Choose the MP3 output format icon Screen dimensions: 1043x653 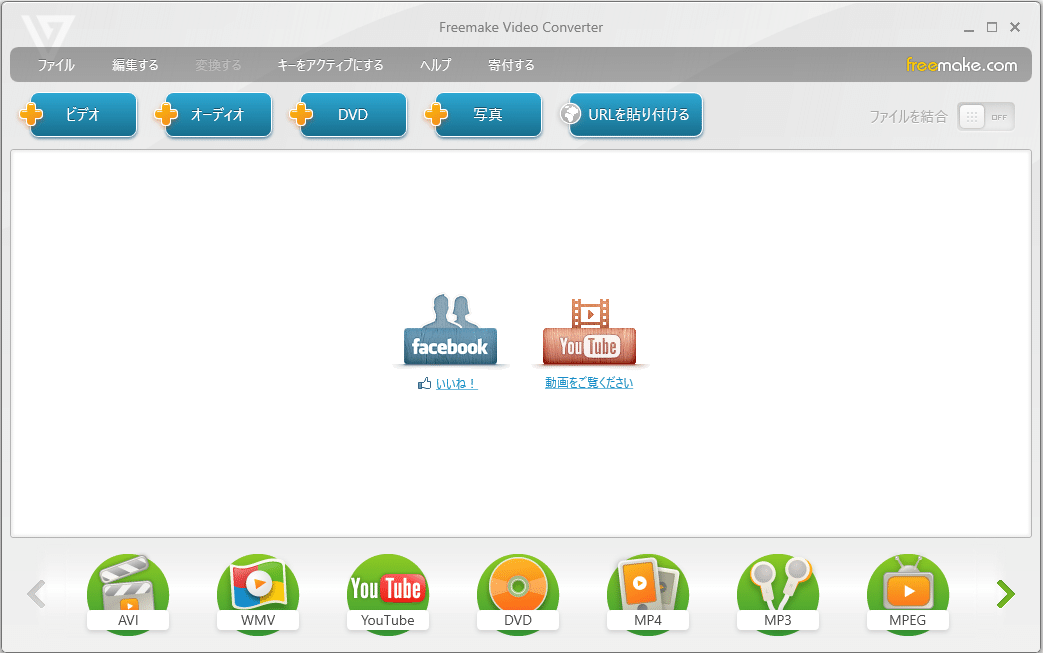click(x=778, y=594)
